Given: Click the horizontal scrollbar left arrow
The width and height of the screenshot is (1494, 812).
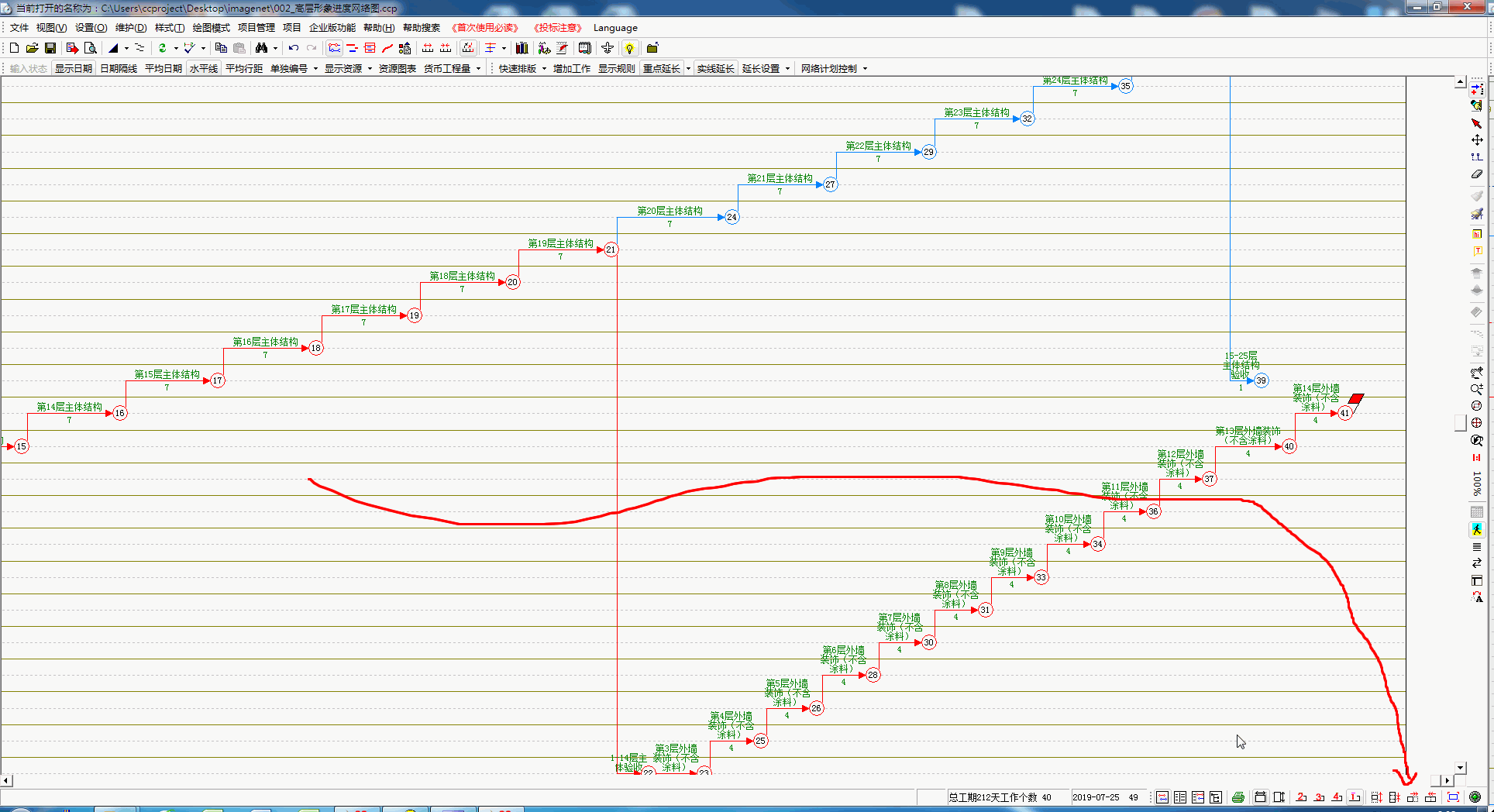Looking at the screenshot, I should pos(6,780).
